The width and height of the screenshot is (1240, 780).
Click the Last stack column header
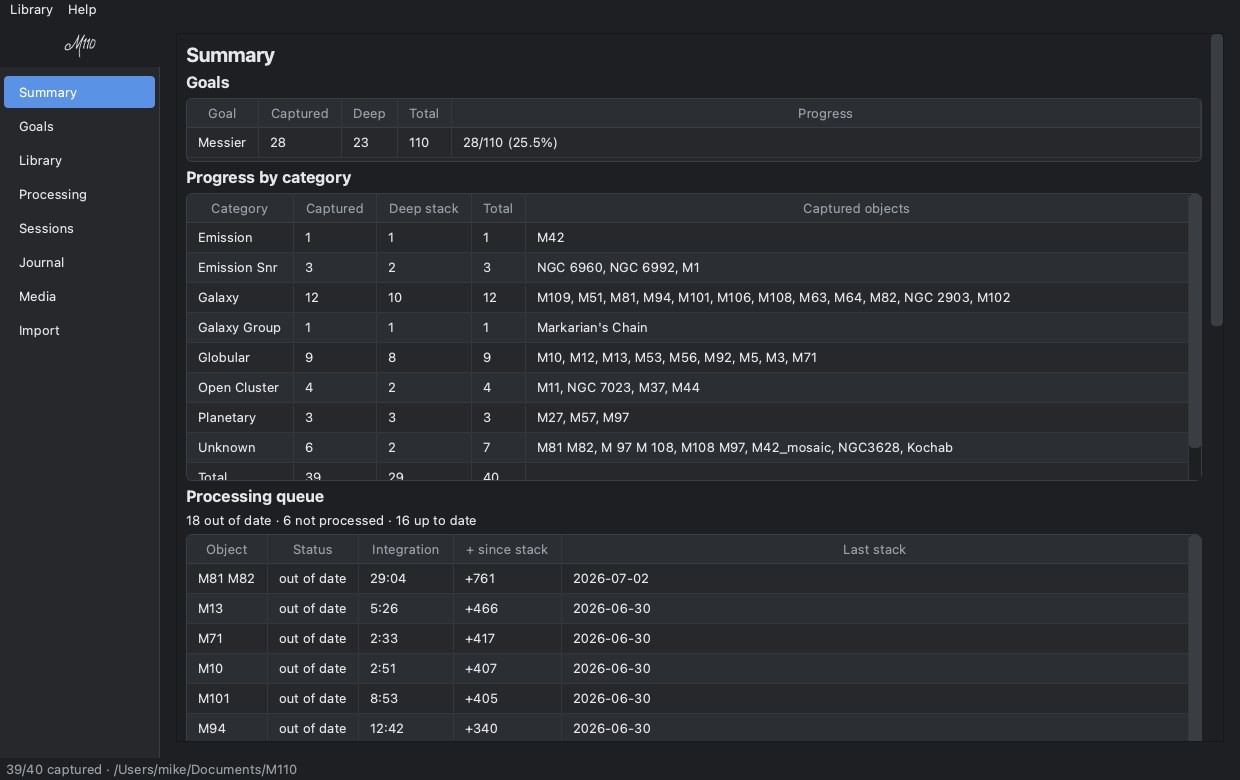pyautogui.click(x=874, y=549)
